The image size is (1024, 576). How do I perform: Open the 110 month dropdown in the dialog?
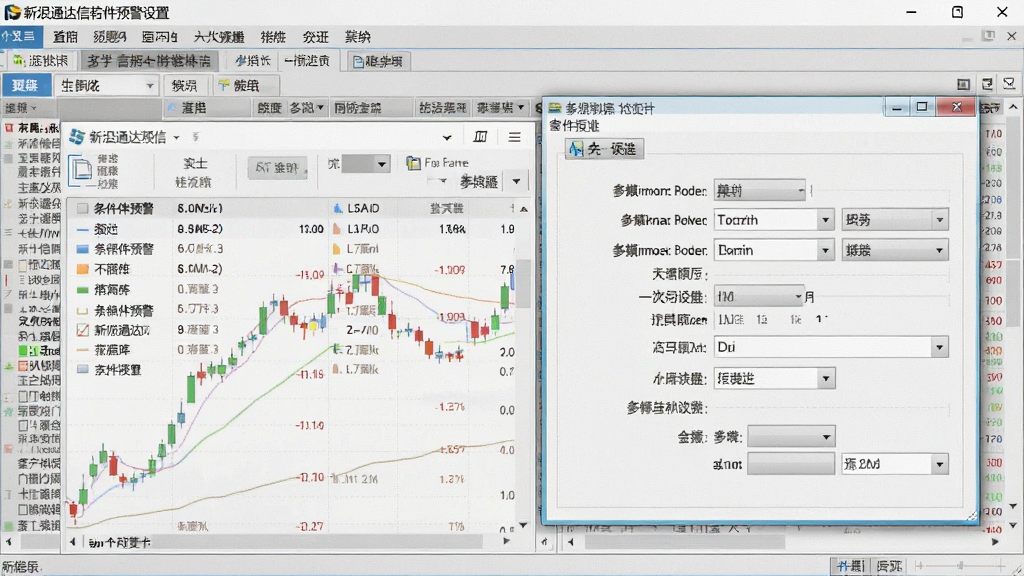coord(759,297)
